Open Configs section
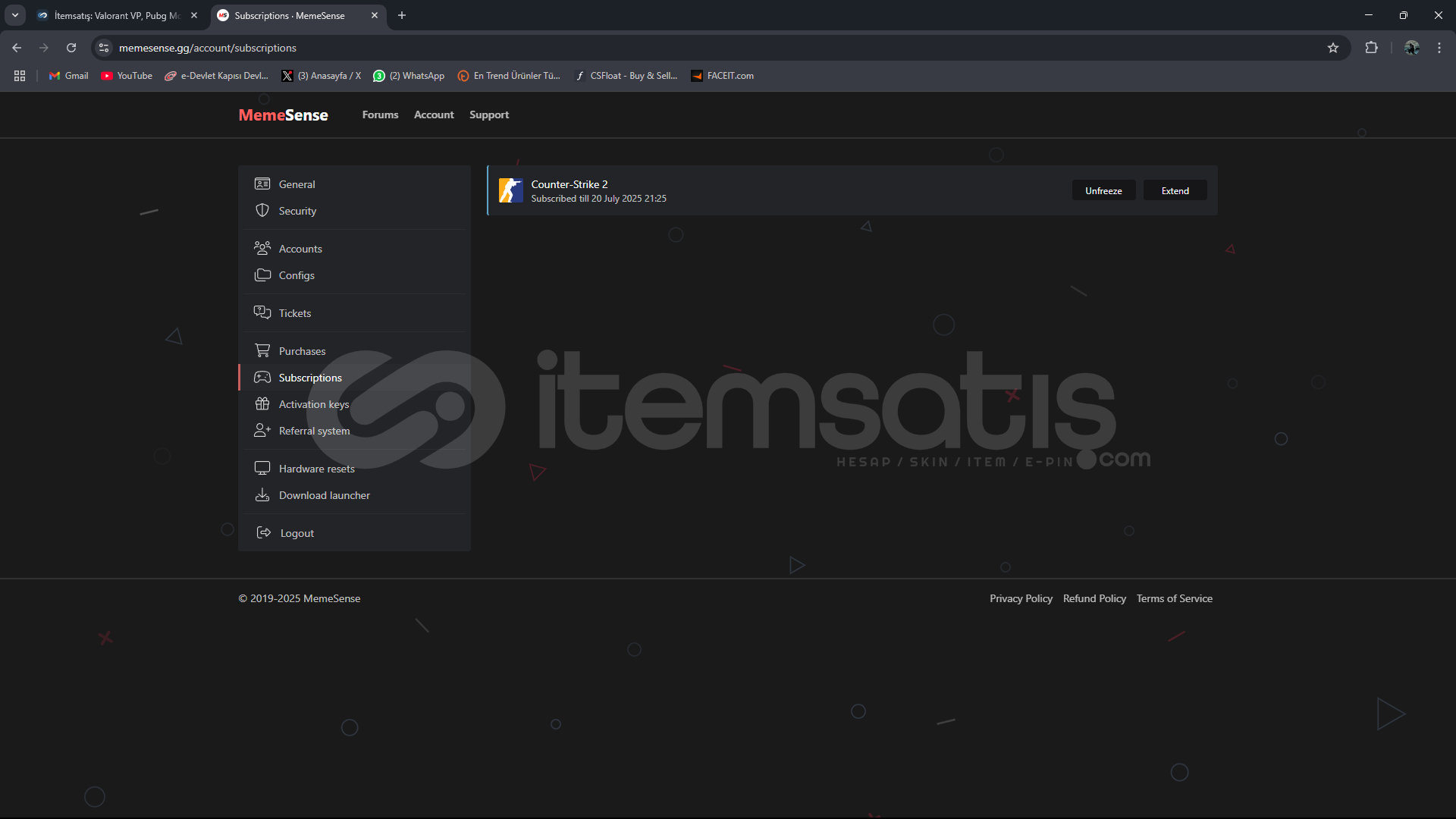Image resolution: width=1456 pixels, height=819 pixels. 354,275
